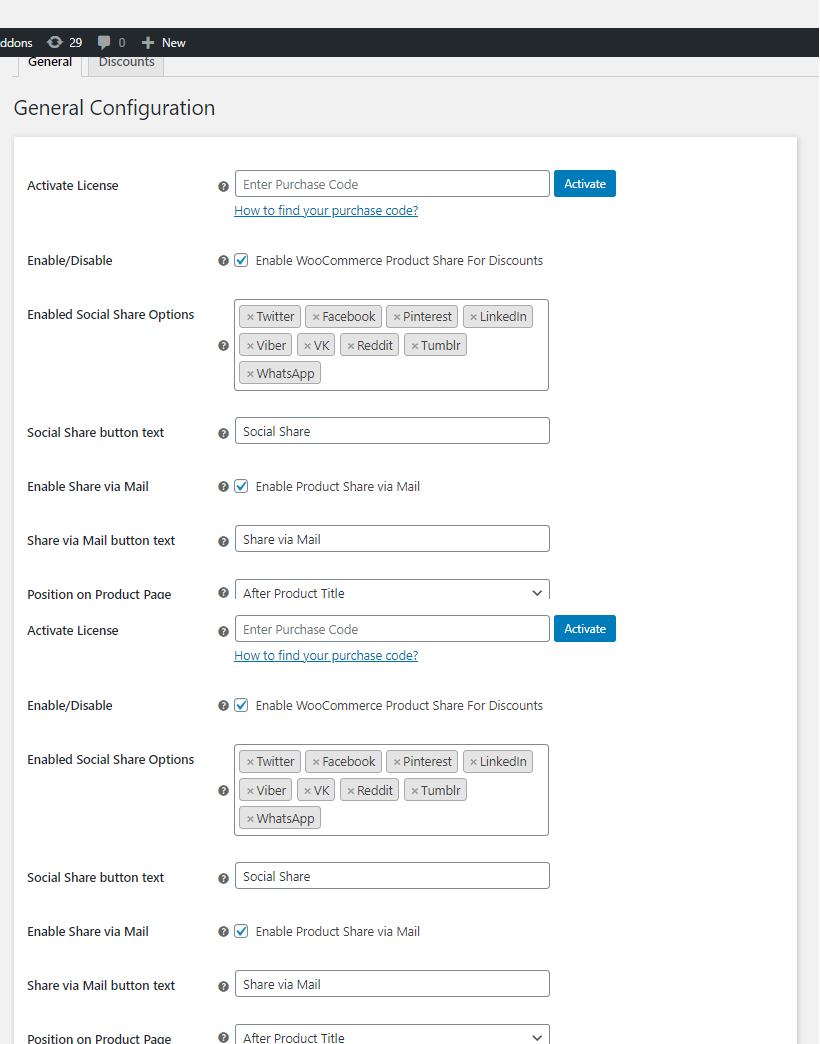Open the second How to find your purchase code link
This screenshot has width=820, height=1044.
tap(326, 656)
